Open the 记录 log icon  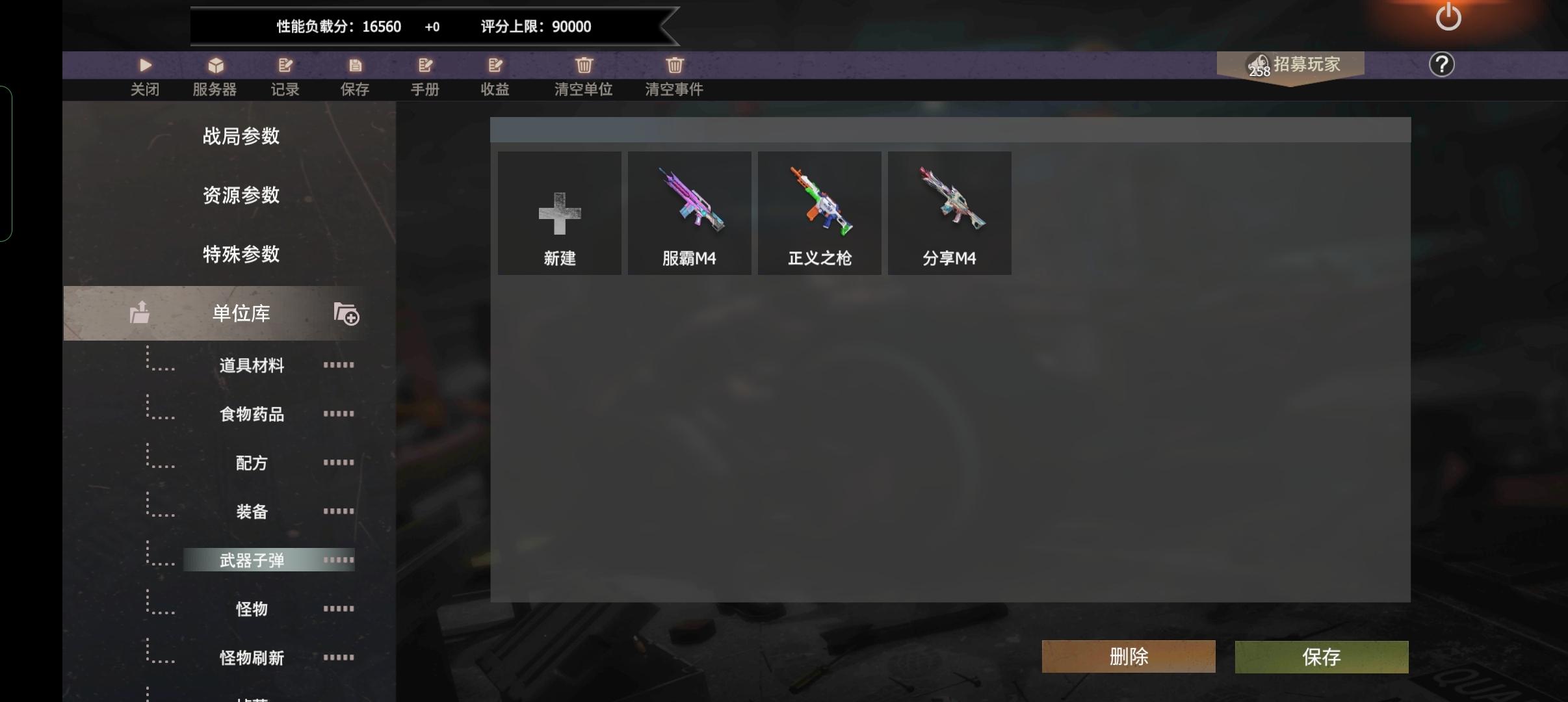point(285,65)
